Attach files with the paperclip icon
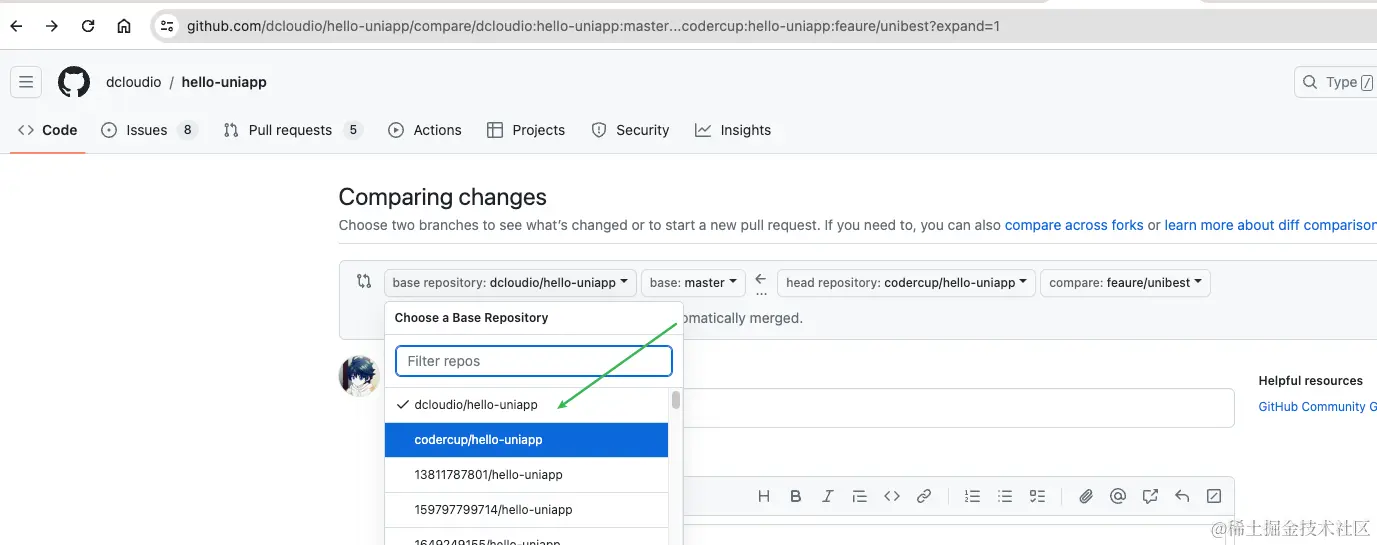This screenshot has width=1377, height=545. (1086, 496)
